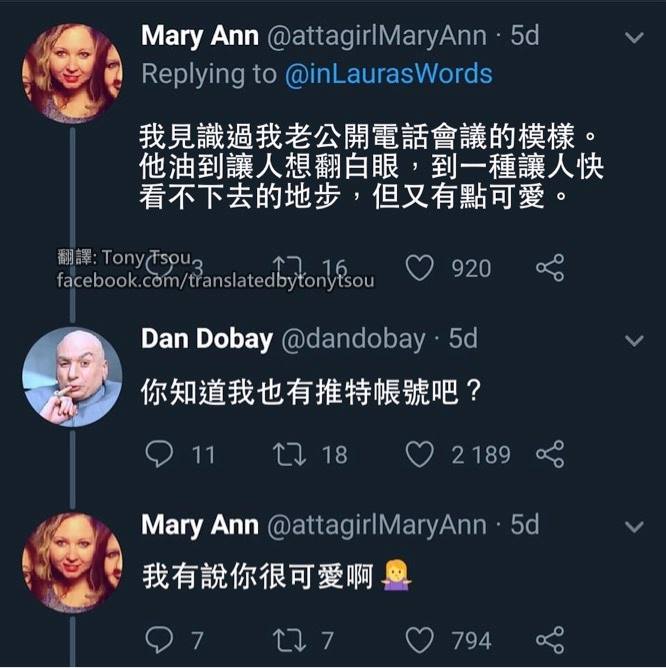666x668 pixels.
Task: View Mary Ann's avatar on last tweet
Action: pos(72,562)
